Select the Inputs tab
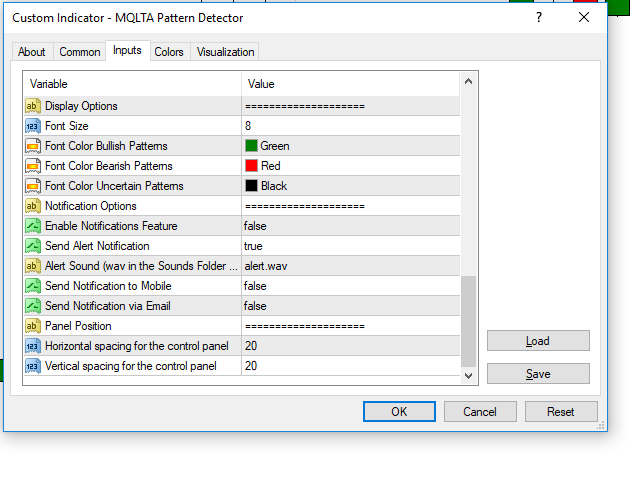 [x=127, y=50]
